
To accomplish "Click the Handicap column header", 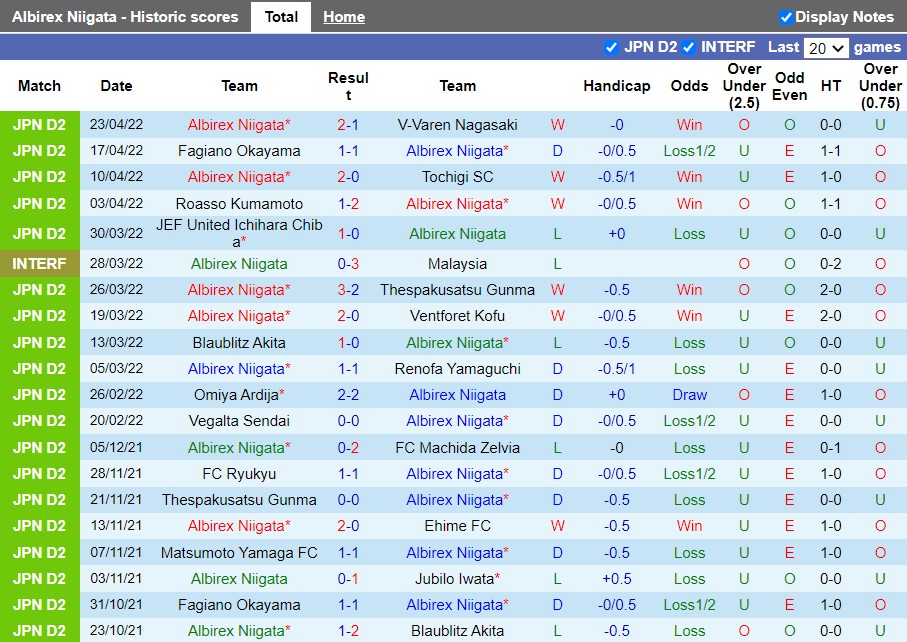I will point(617,86).
